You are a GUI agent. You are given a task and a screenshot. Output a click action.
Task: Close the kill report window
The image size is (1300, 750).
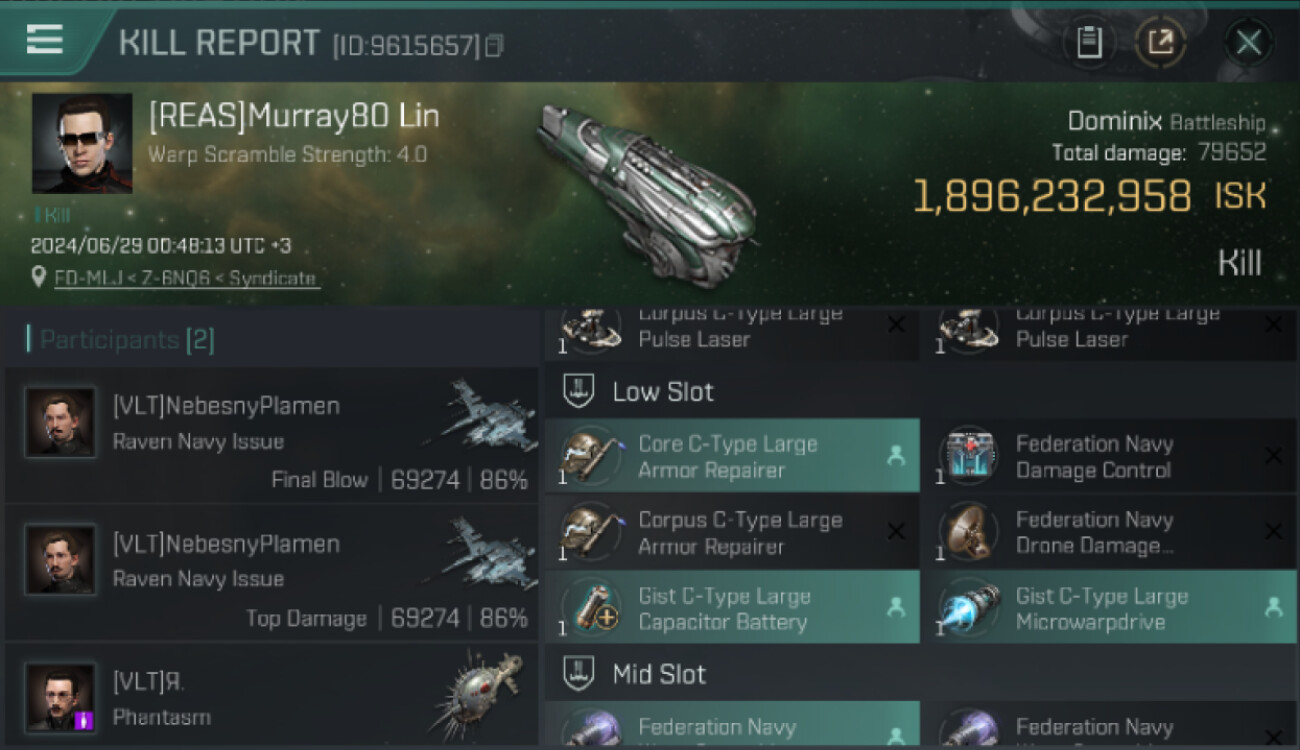coord(1249,43)
